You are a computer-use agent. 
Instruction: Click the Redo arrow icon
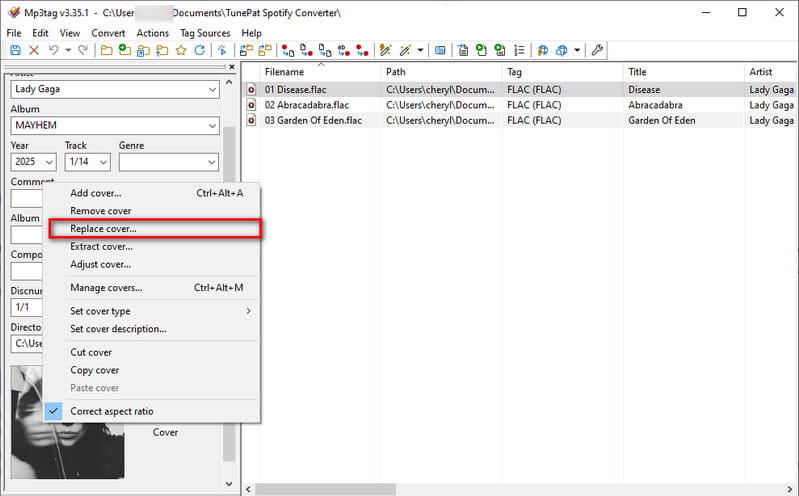(x=83, y=50)
